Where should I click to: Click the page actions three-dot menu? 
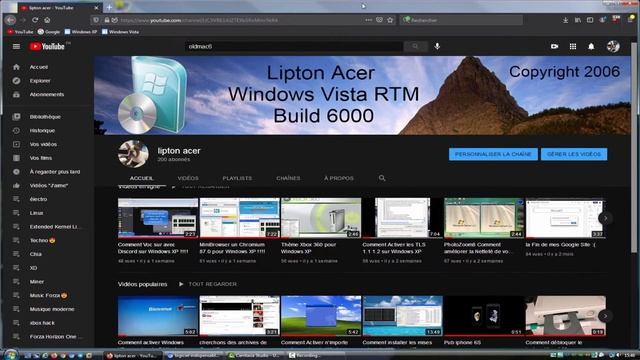pos(369,20)
